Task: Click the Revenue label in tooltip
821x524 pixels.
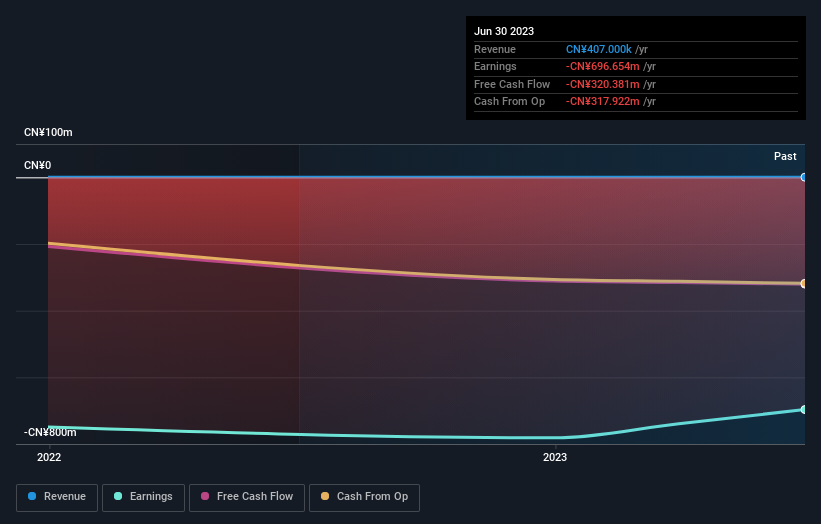Action: [495, 49]
